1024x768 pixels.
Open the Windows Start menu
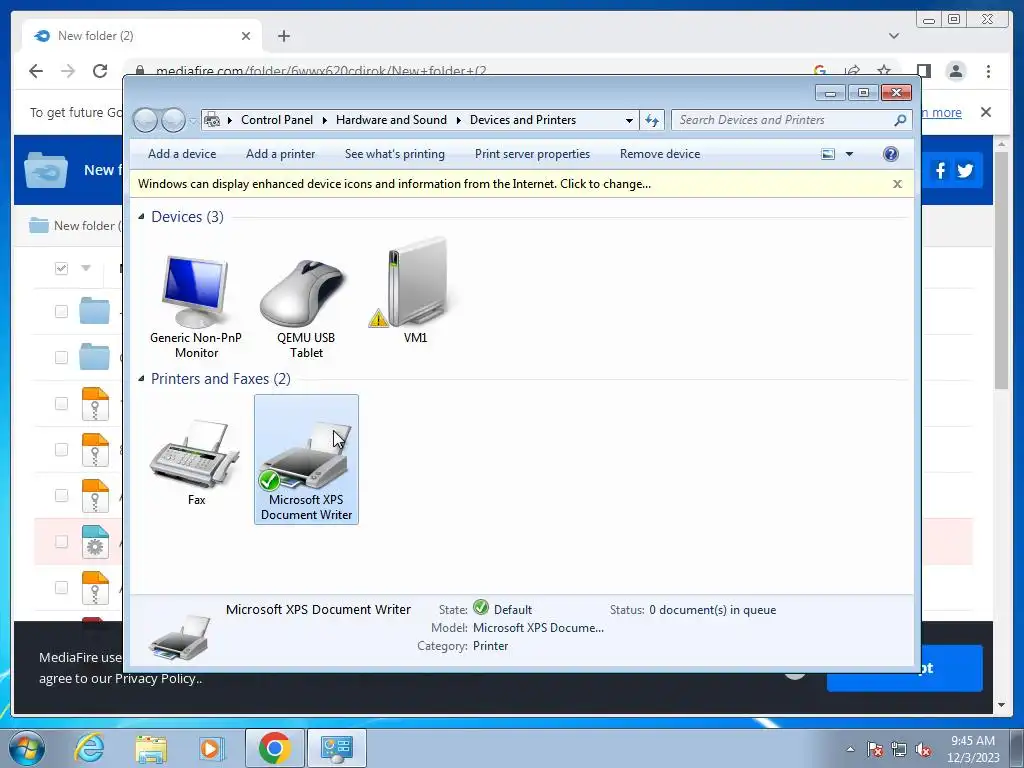[x=27, y=748]
